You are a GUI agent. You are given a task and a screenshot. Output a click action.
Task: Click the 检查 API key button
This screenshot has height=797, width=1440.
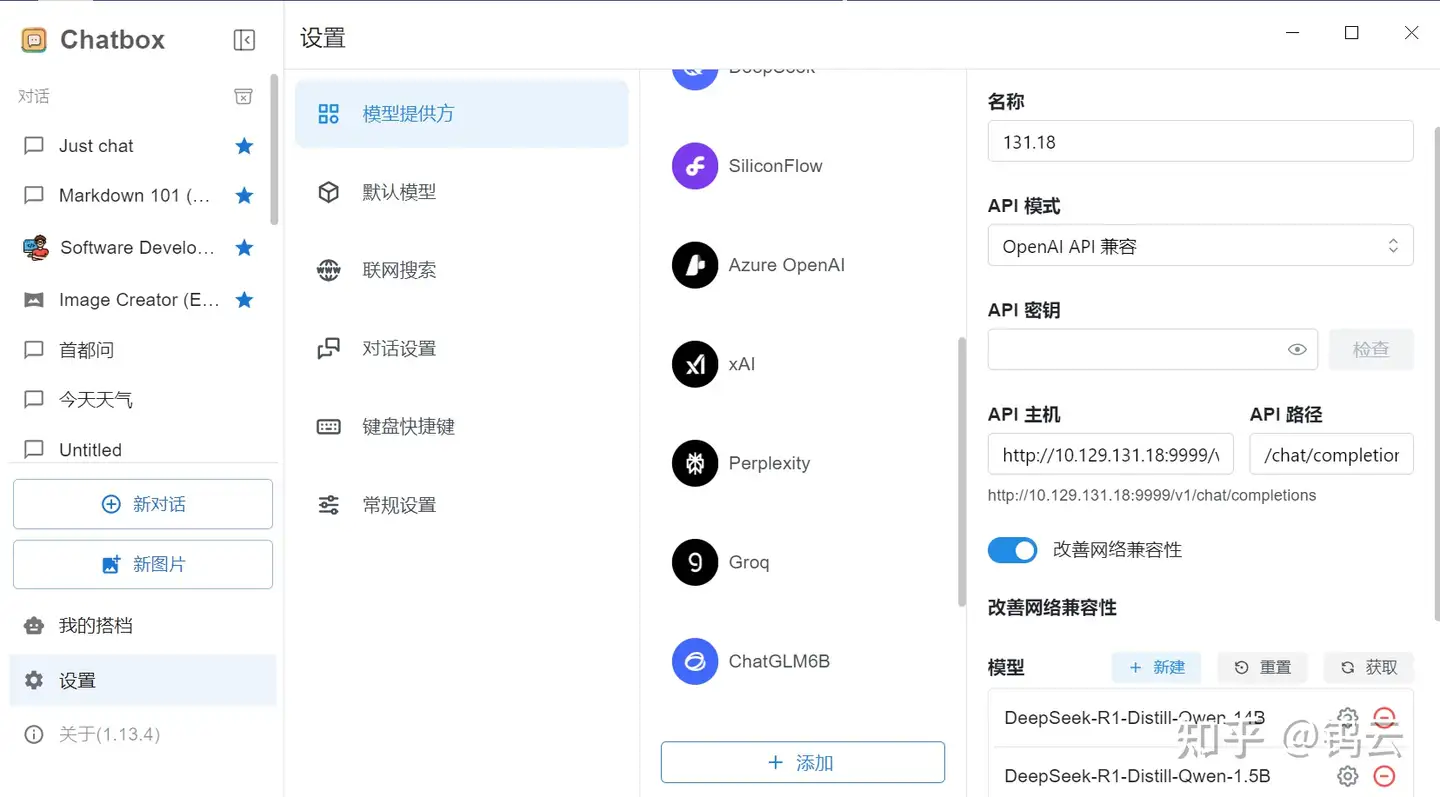[x=1370, y=350]
